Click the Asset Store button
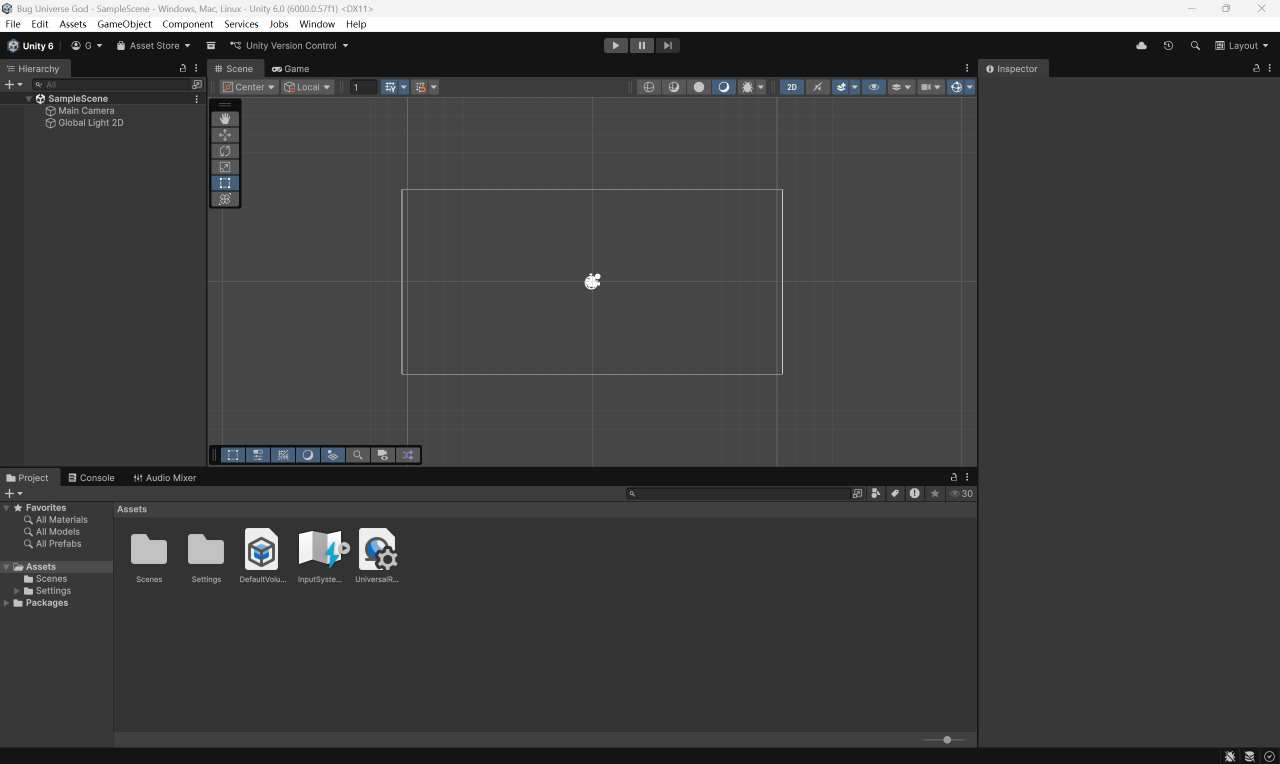This screenshot has height=764, width=1280. [x=153, y=46]
